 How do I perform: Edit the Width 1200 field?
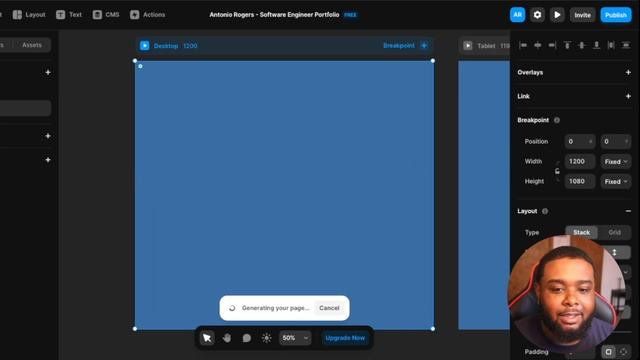(x=580, y=162)
